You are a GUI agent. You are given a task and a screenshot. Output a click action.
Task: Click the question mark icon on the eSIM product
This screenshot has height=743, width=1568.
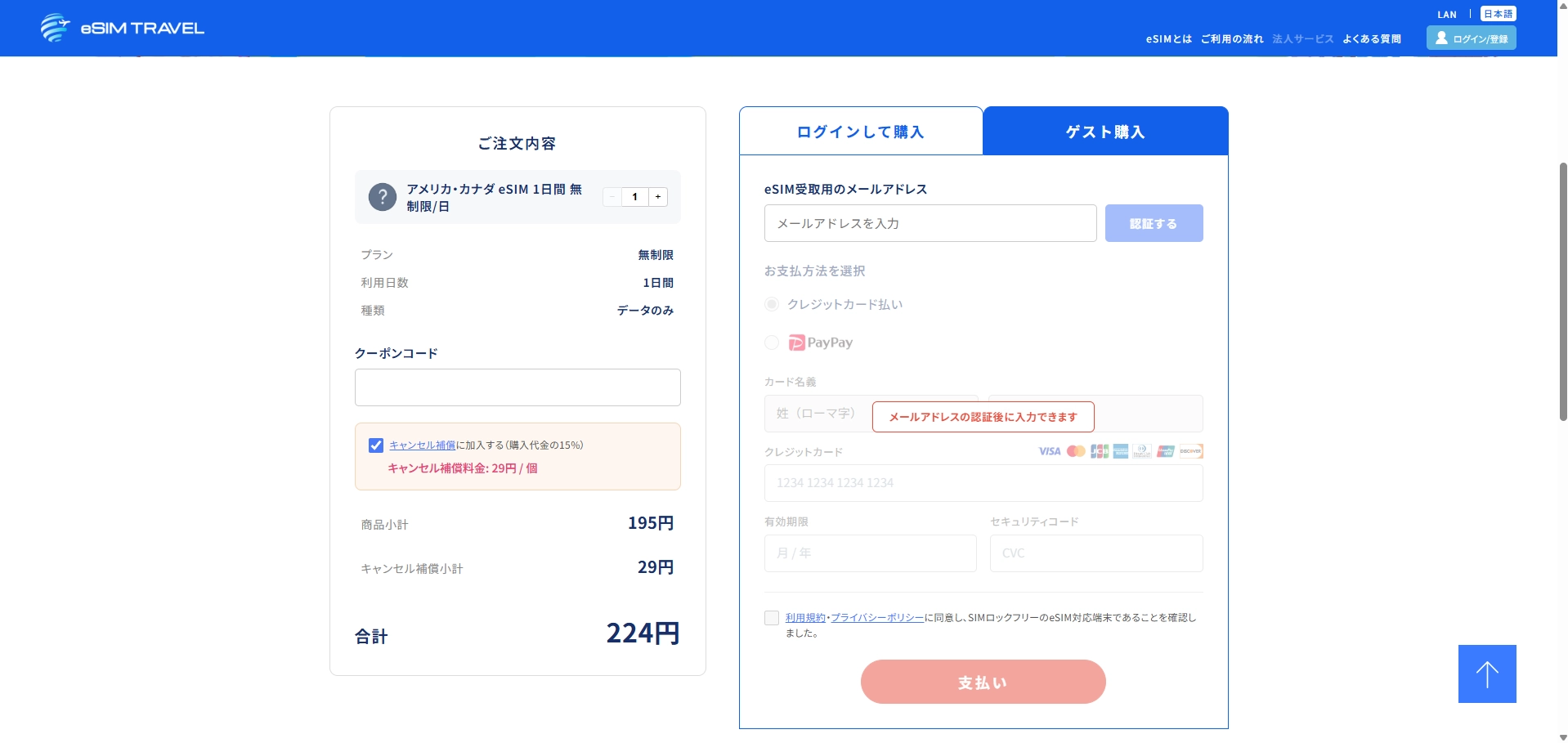pos(383,197)
